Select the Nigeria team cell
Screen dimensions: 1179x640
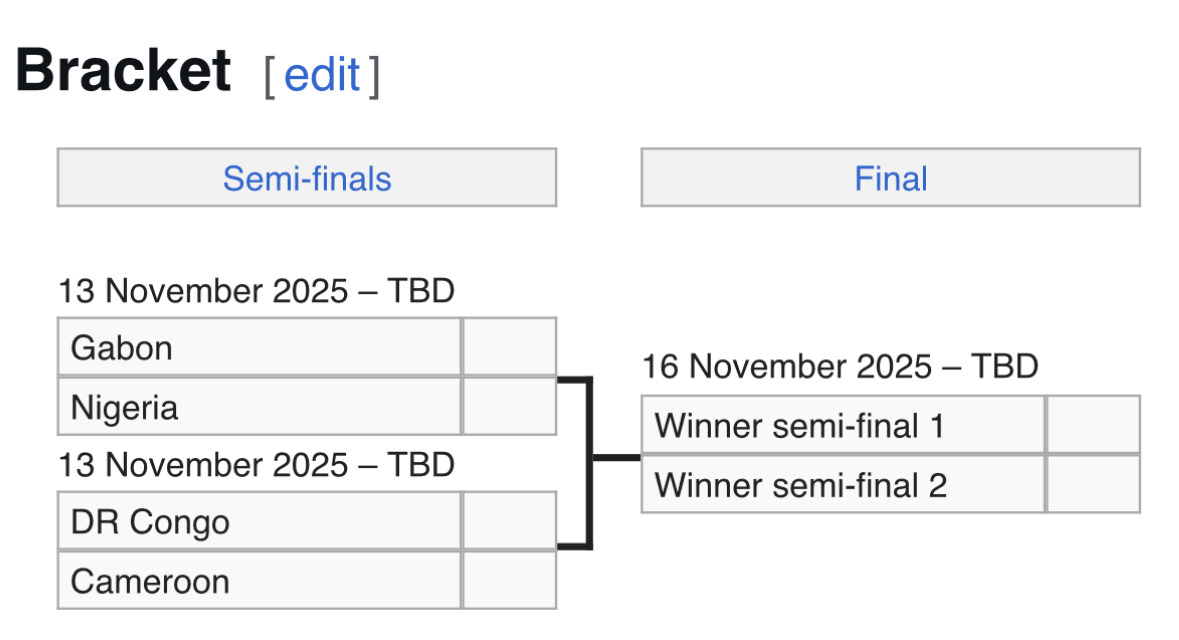pos(260,407)
